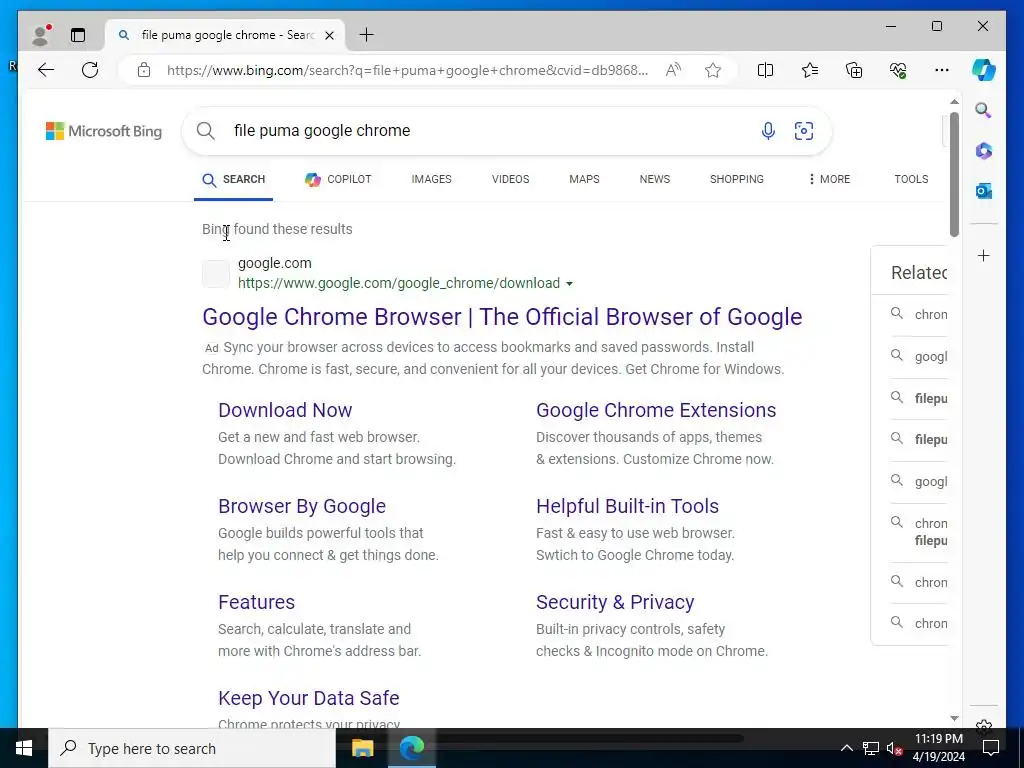Click the address bar URL

coord(408,70)
